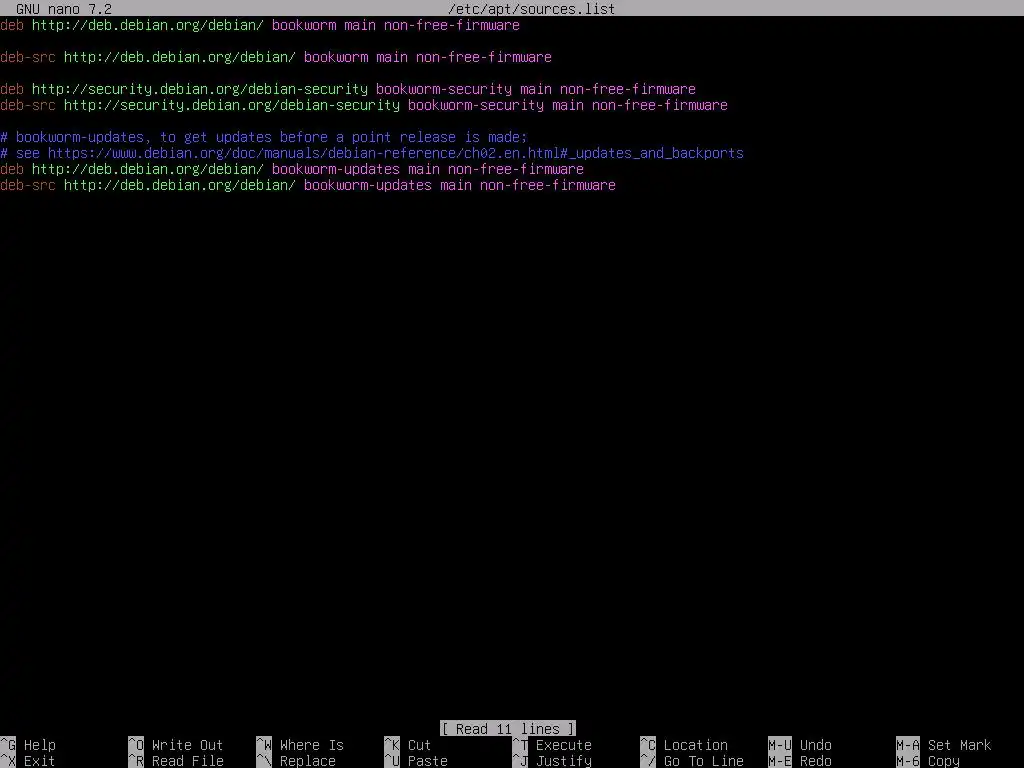This screenshot has width=1024, height=768.
Task: Click the ^K Cut shortcut
Action: [408, 745]
